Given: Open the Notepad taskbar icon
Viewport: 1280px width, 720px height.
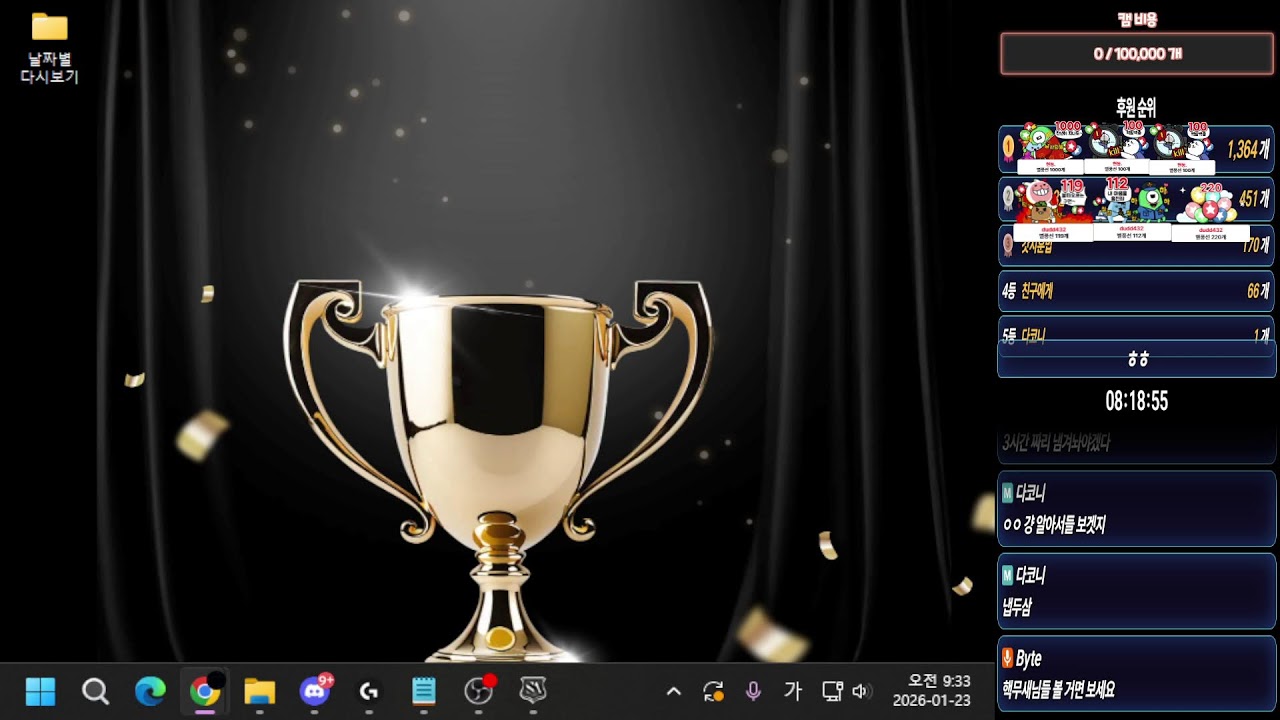Looking at the screenshot, I should 424,691.
